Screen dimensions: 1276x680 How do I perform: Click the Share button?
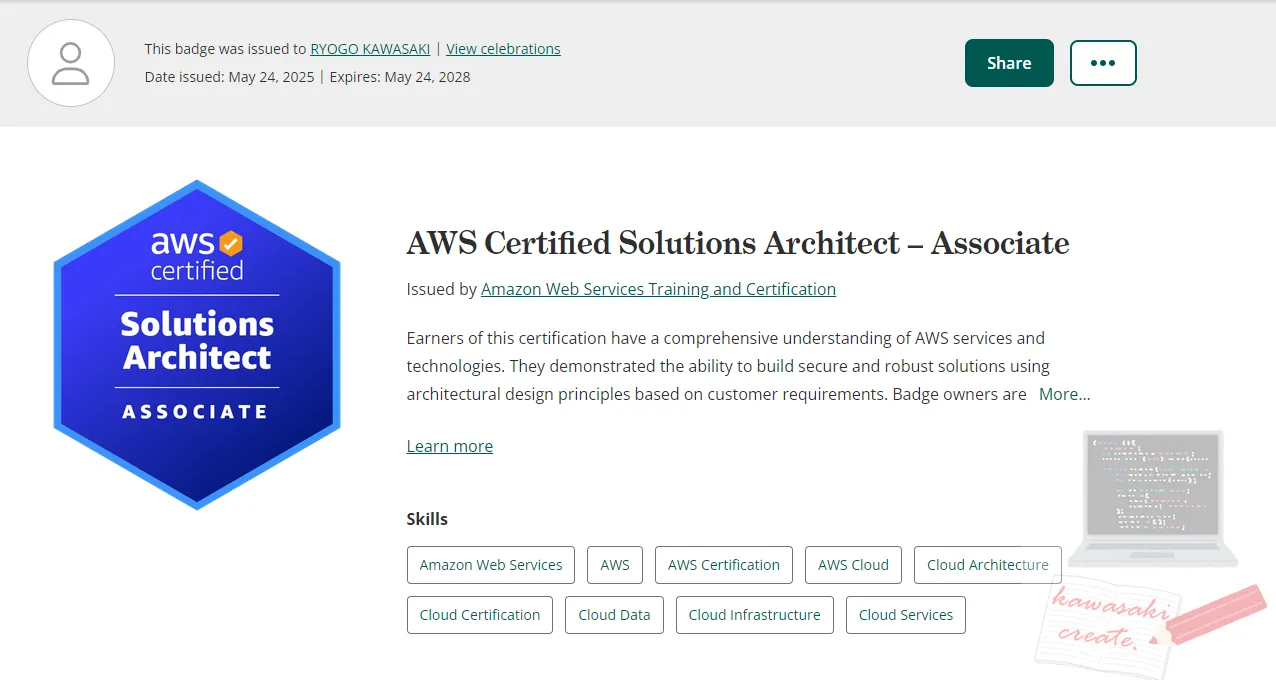pos(1009,63)
